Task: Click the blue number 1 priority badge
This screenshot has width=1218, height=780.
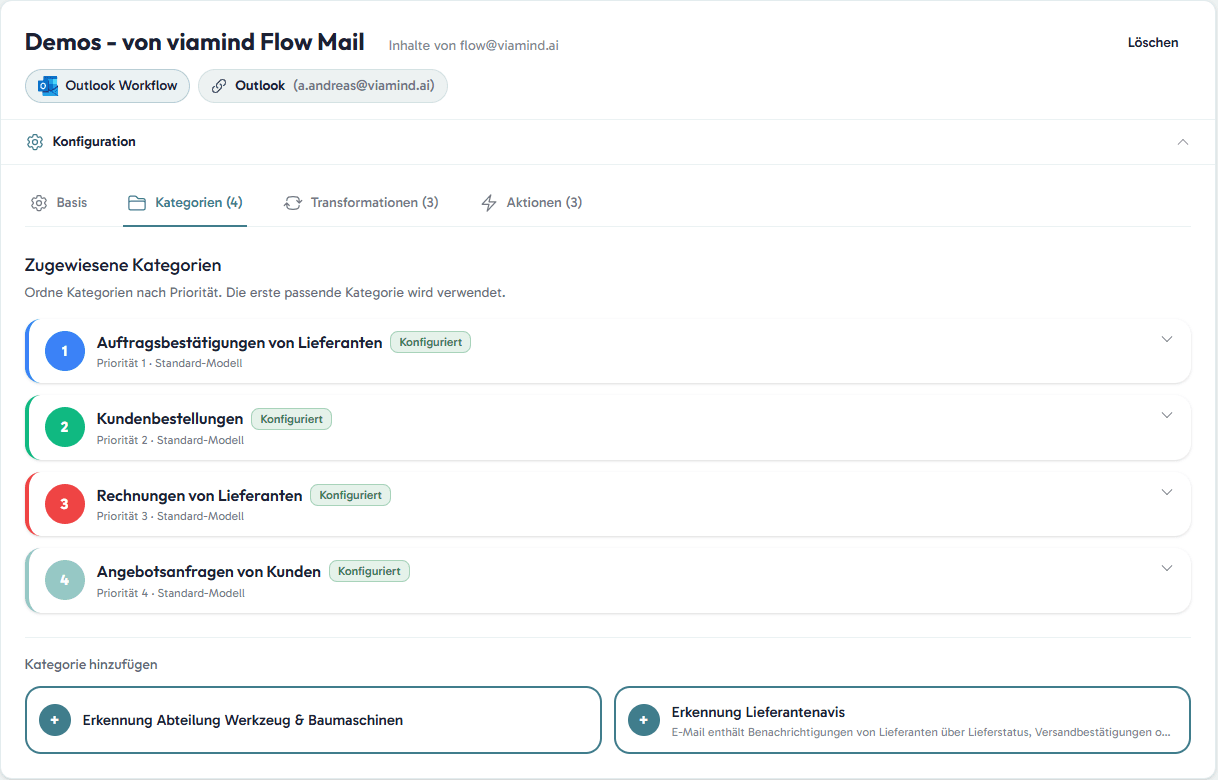Action: pos(65,351)
